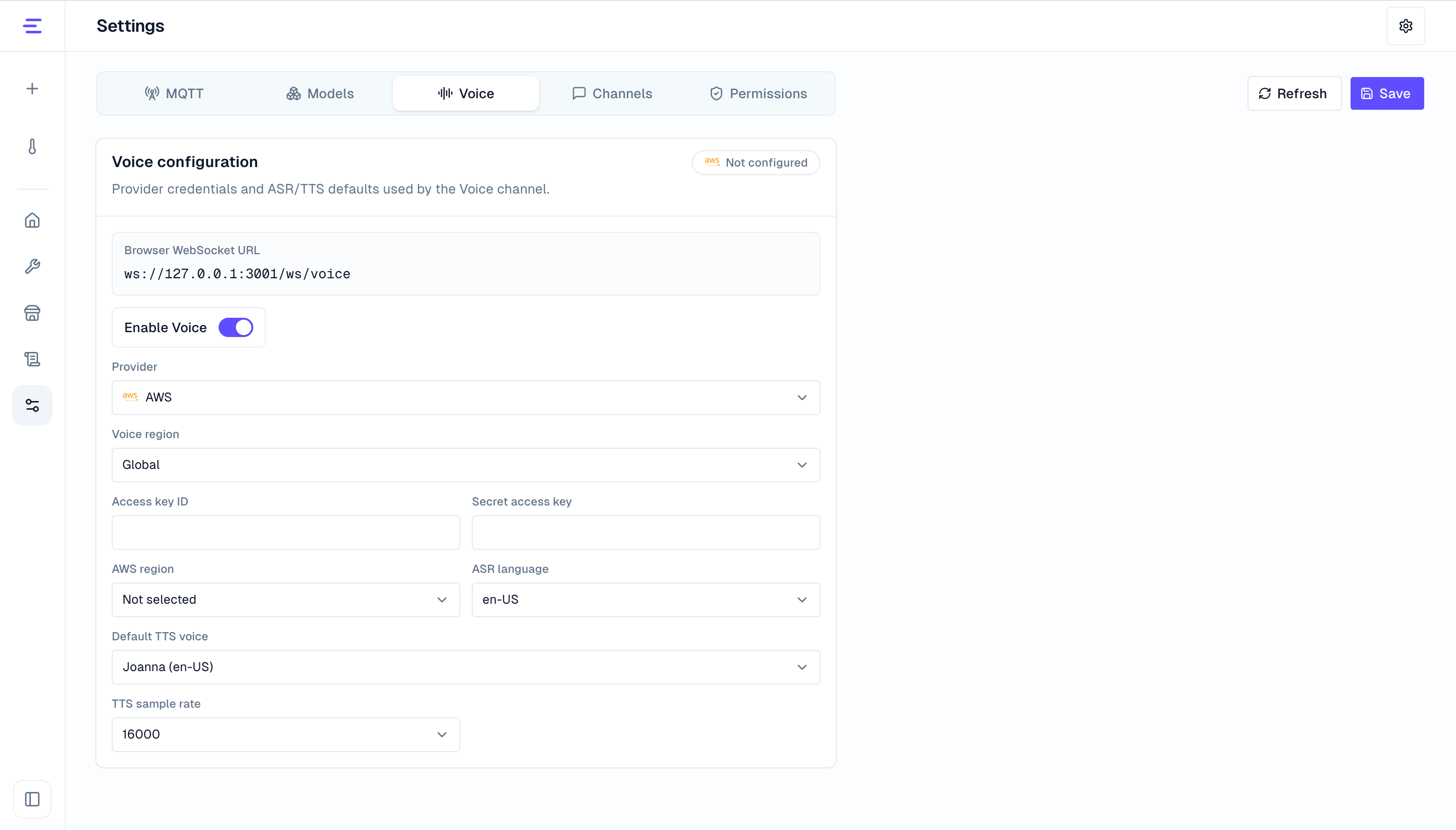Open the hamburger menu icon
This screenshot has height=830, width=1456.
click(32, 26)
